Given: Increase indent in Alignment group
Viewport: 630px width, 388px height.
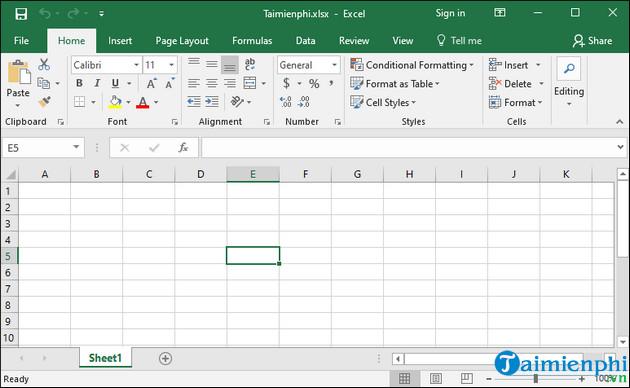Looking at the screenshot, I should coord(212,102).
